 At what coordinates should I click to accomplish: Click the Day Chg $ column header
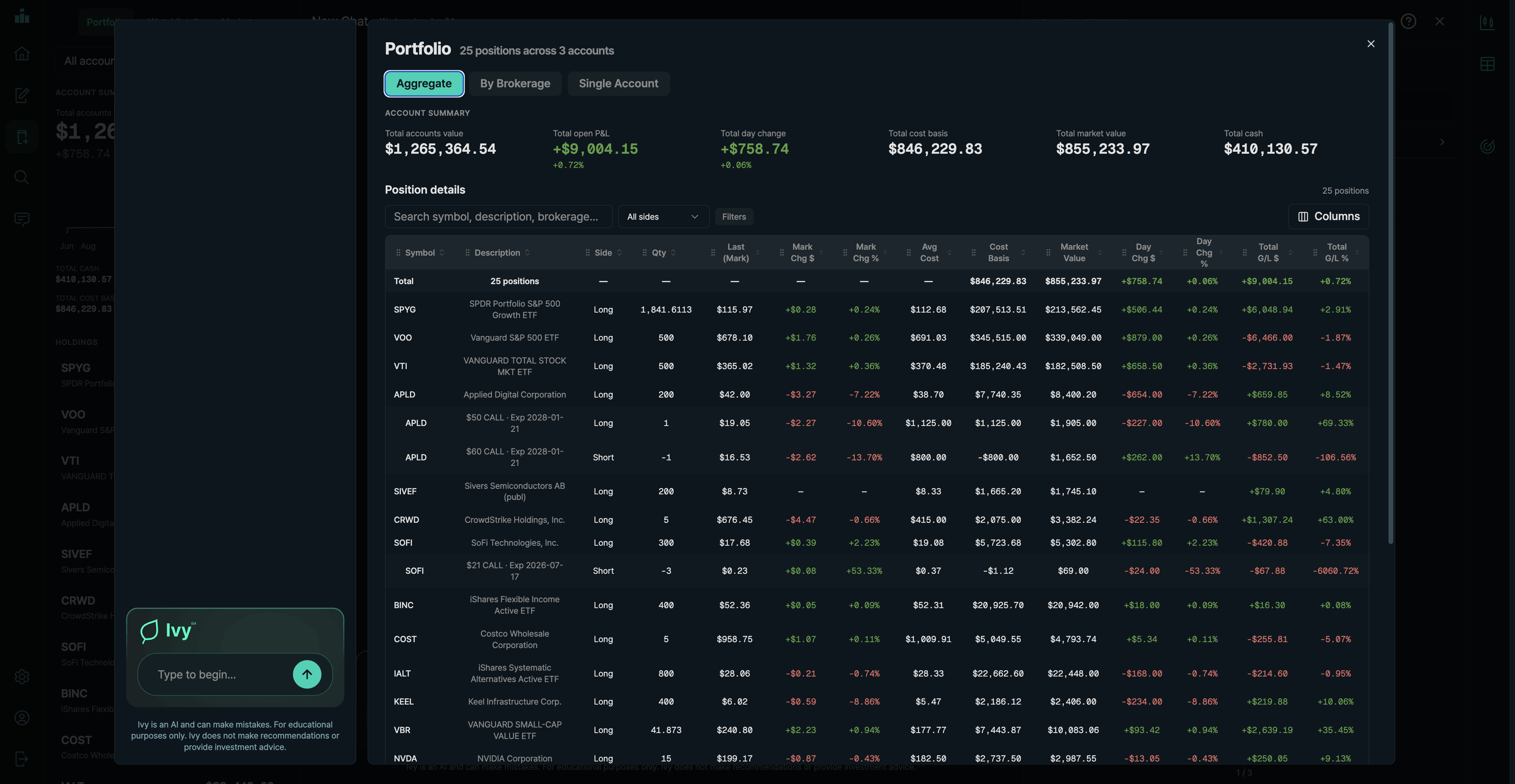pos(1143,253)
